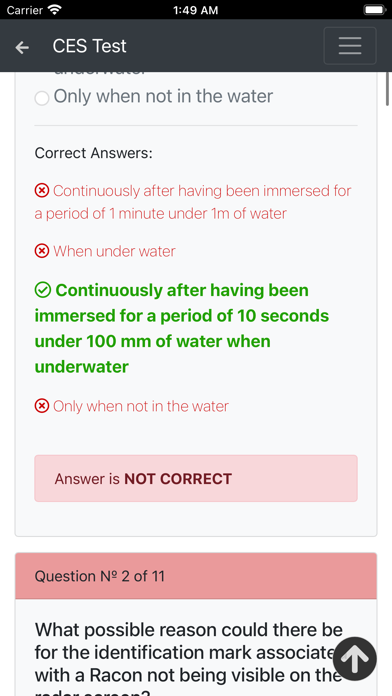
Task: Tap the Wi-Fi status icon
Action: pyautogui.click(x=55, y=9)
